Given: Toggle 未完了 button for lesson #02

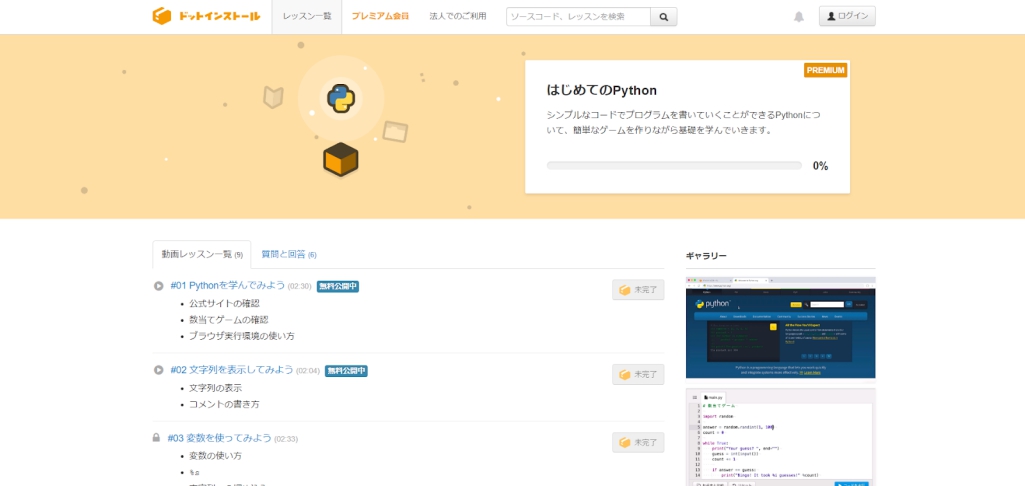Looking at the screenshot, I should (638, 375).
